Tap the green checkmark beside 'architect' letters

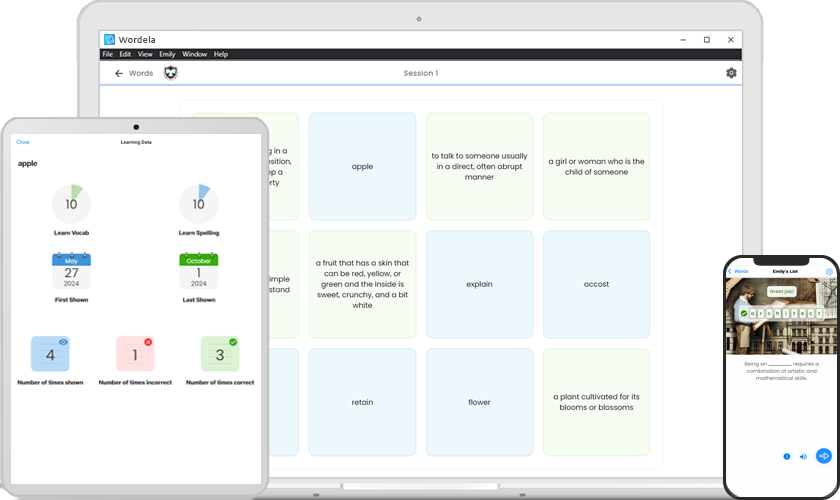(744, 314)
